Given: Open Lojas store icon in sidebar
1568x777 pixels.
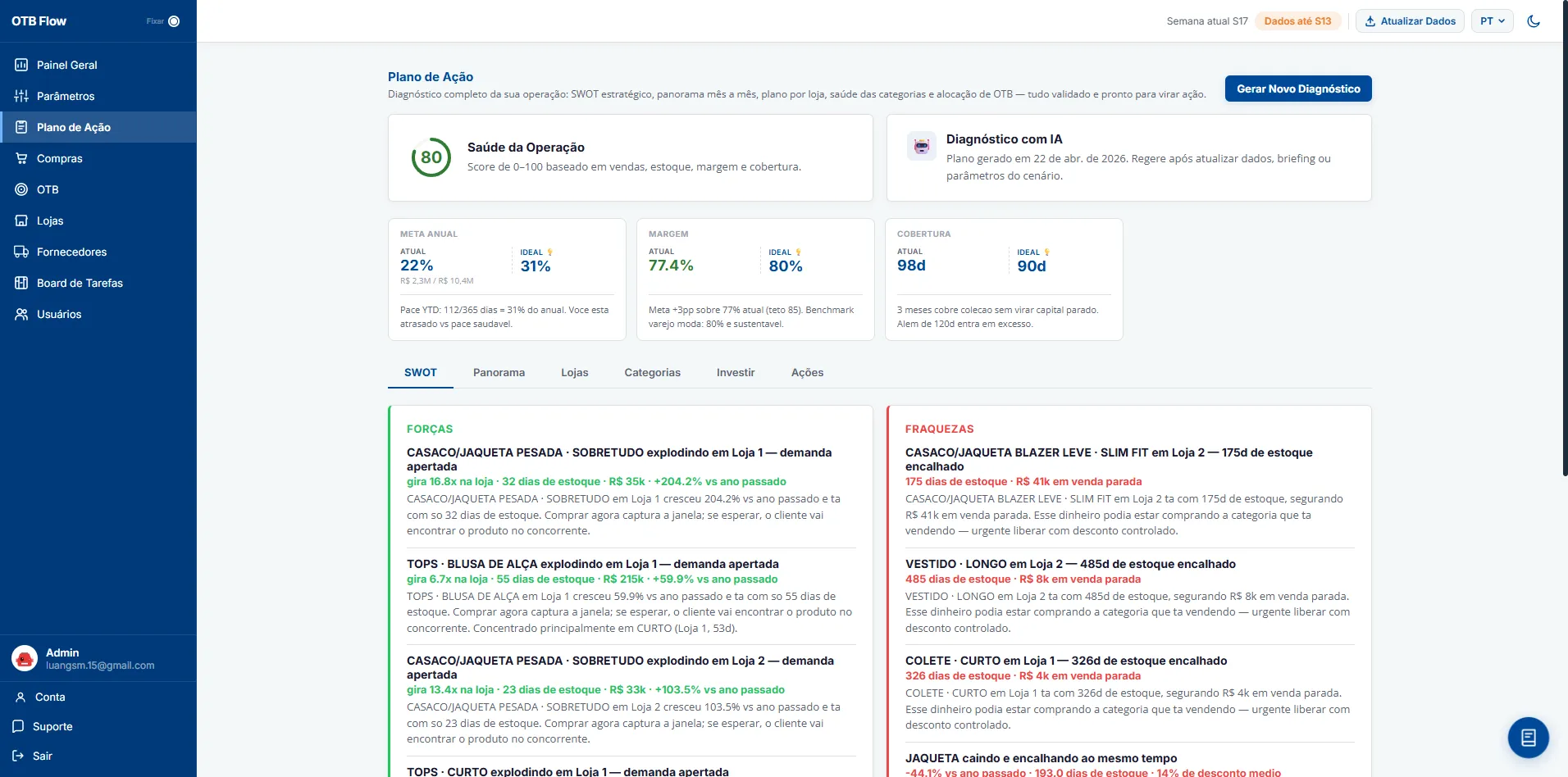Looking at the screenshot, I should 21,220.
